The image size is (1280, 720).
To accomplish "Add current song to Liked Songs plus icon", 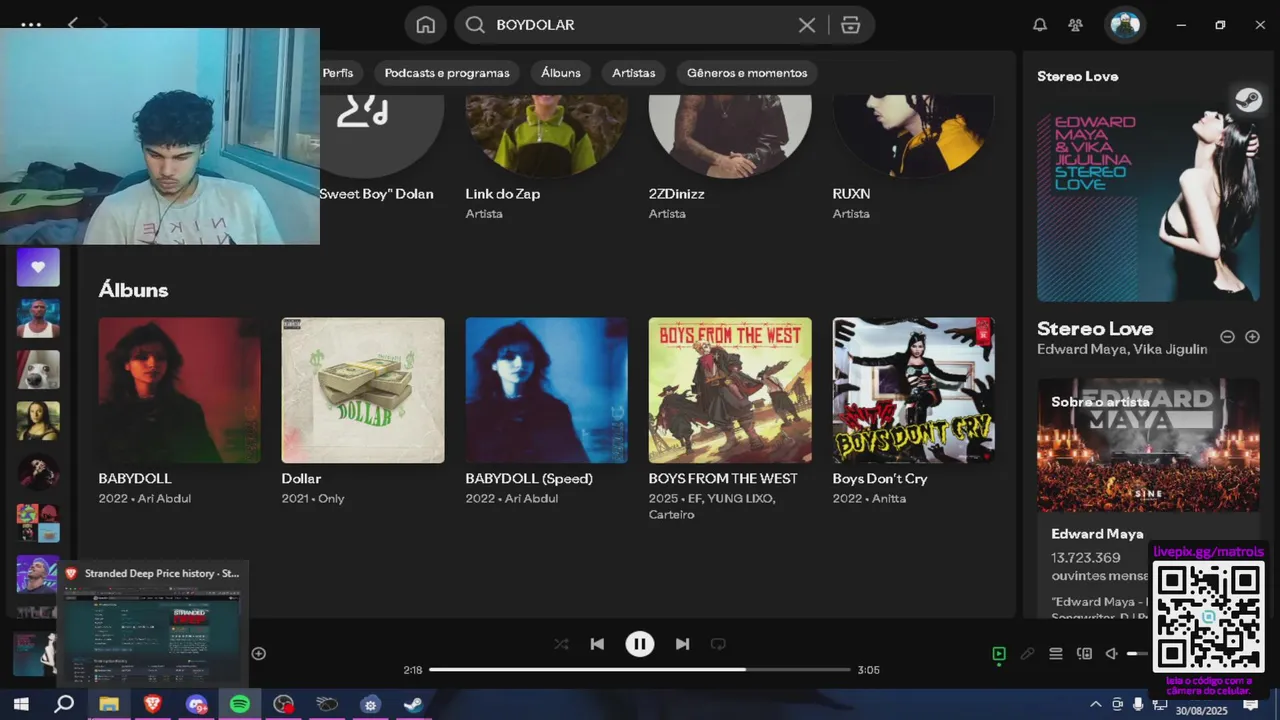I will click(x=258, y=654).
